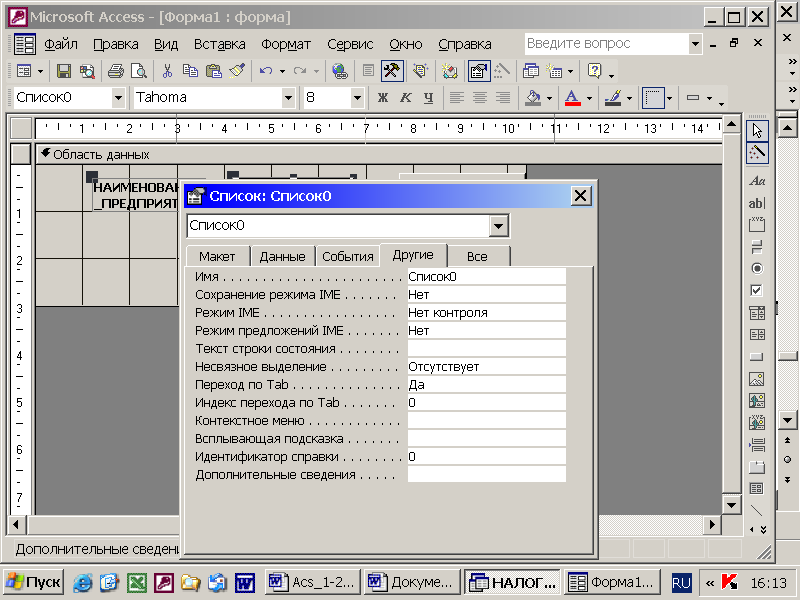The image size is (800, 600).
Task: Open the Tahoma font dropdown
Action: (x=288, y=97)
